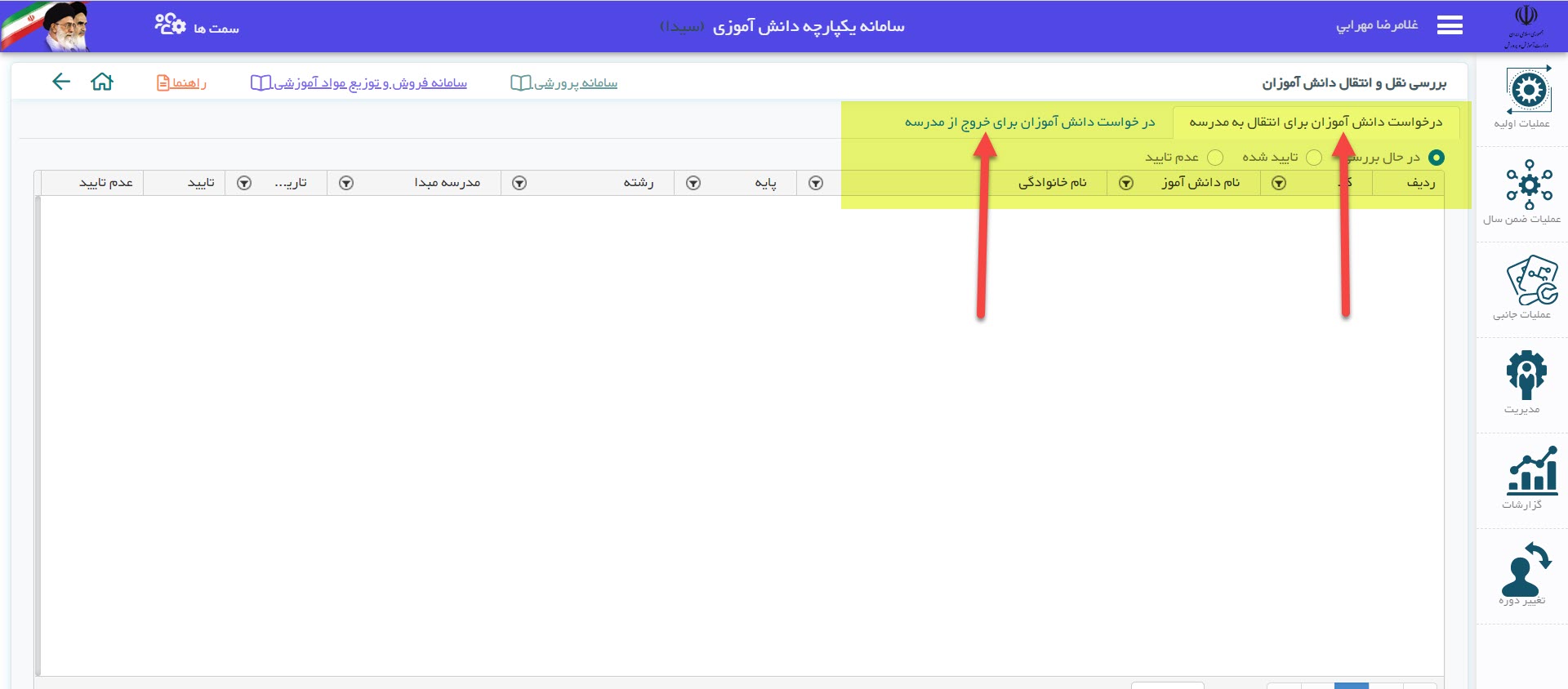Go to home page icon
Viewport: 1568px width, 689px height.
coord(102,82)
